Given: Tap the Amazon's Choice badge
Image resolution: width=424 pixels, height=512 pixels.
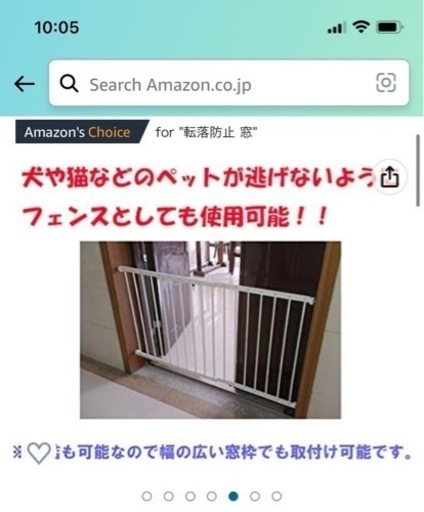Looking at the screenshot, I should (x=82, y=132).
